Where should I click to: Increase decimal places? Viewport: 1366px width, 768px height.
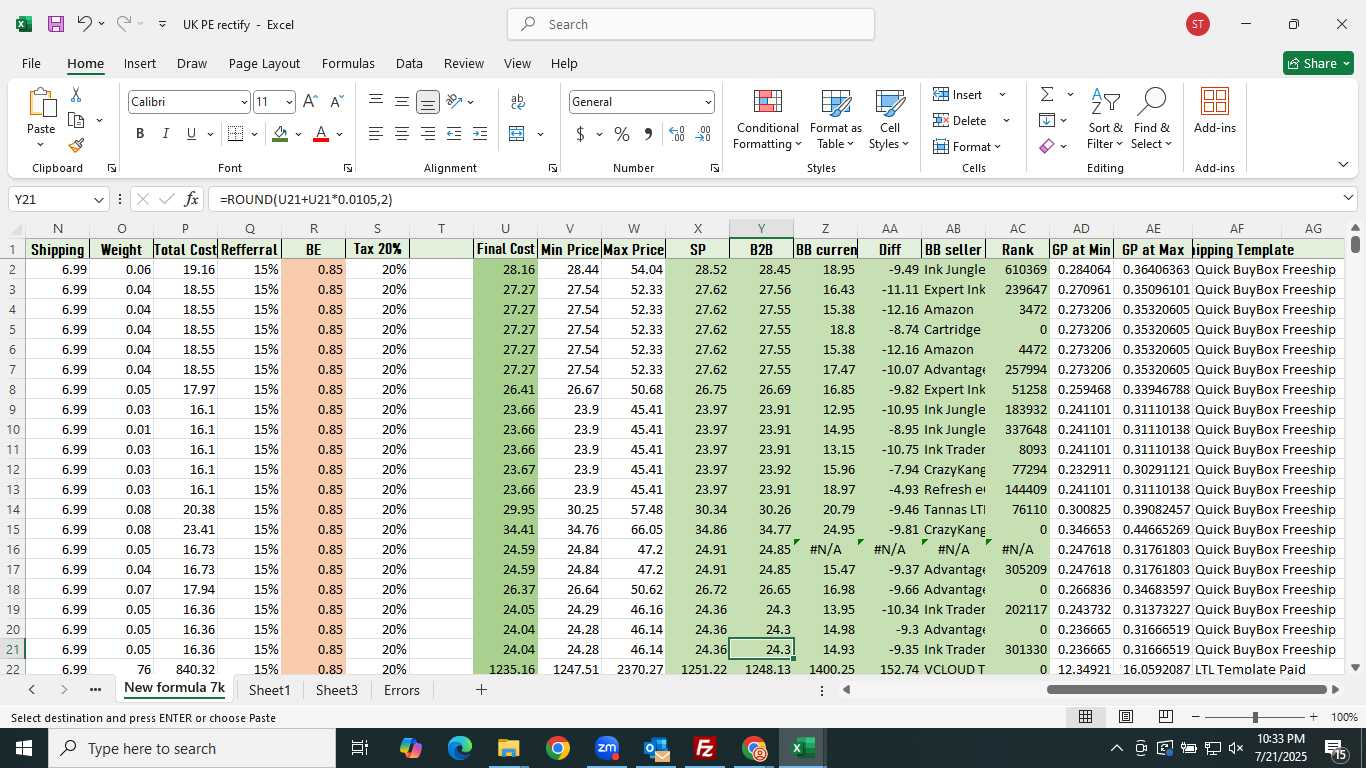pyautogui.click(x=677, y=134)
